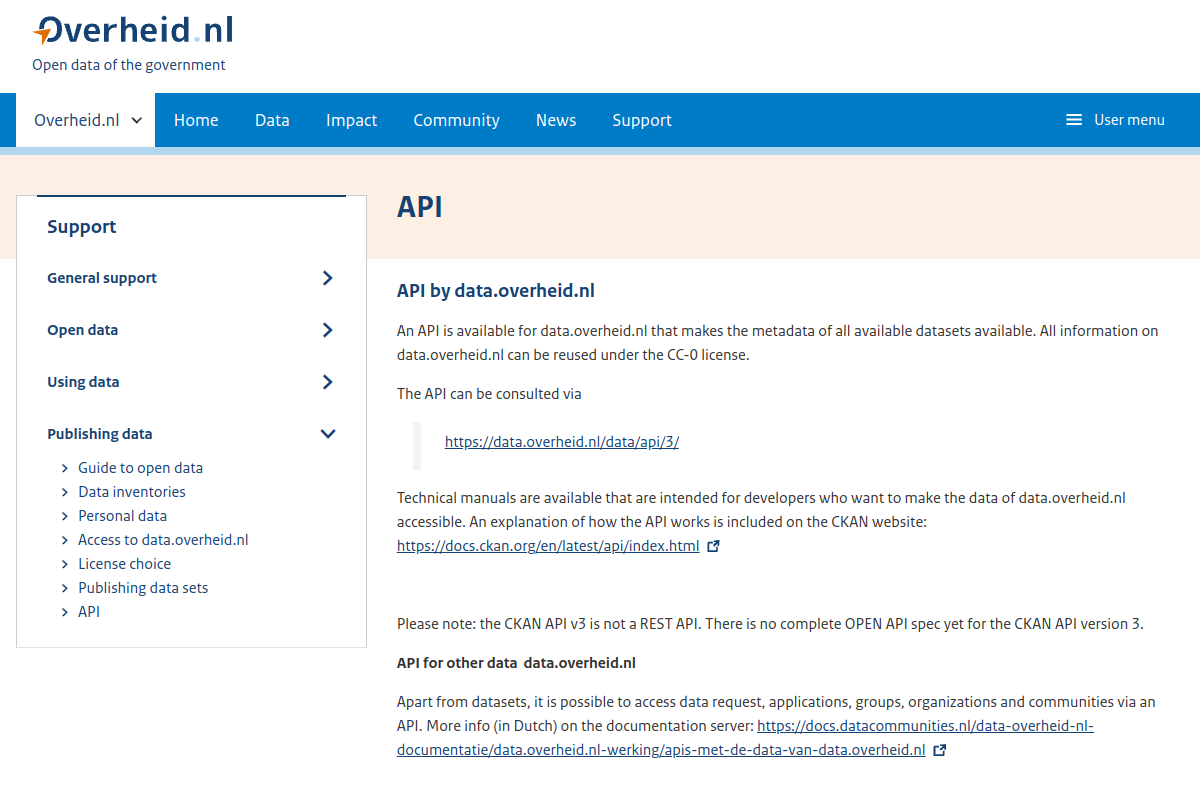Open the API sublink in sidebar
This screenshot has height=800, width=1200.
coord(89,612)
